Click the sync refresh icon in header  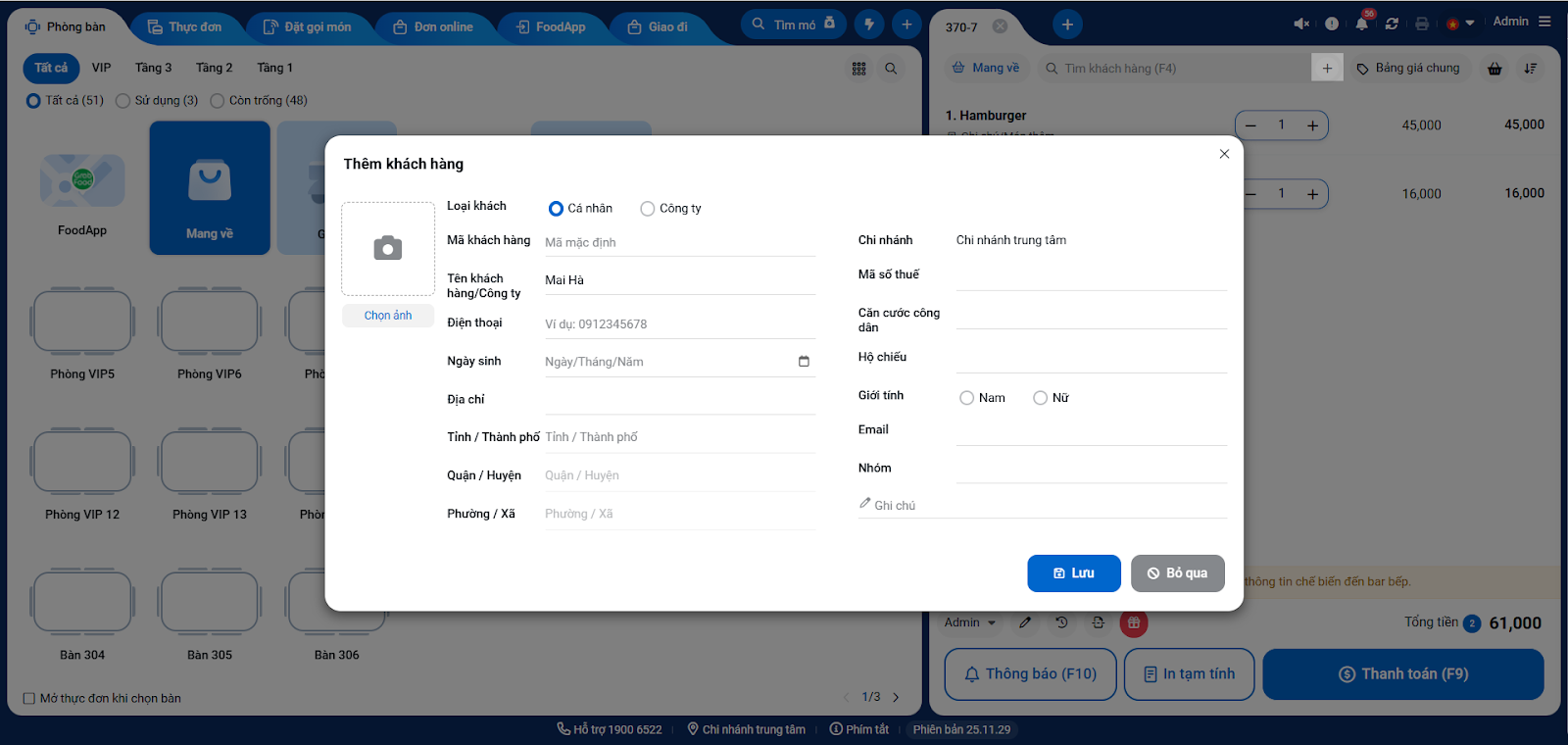tap(1392, 24)
